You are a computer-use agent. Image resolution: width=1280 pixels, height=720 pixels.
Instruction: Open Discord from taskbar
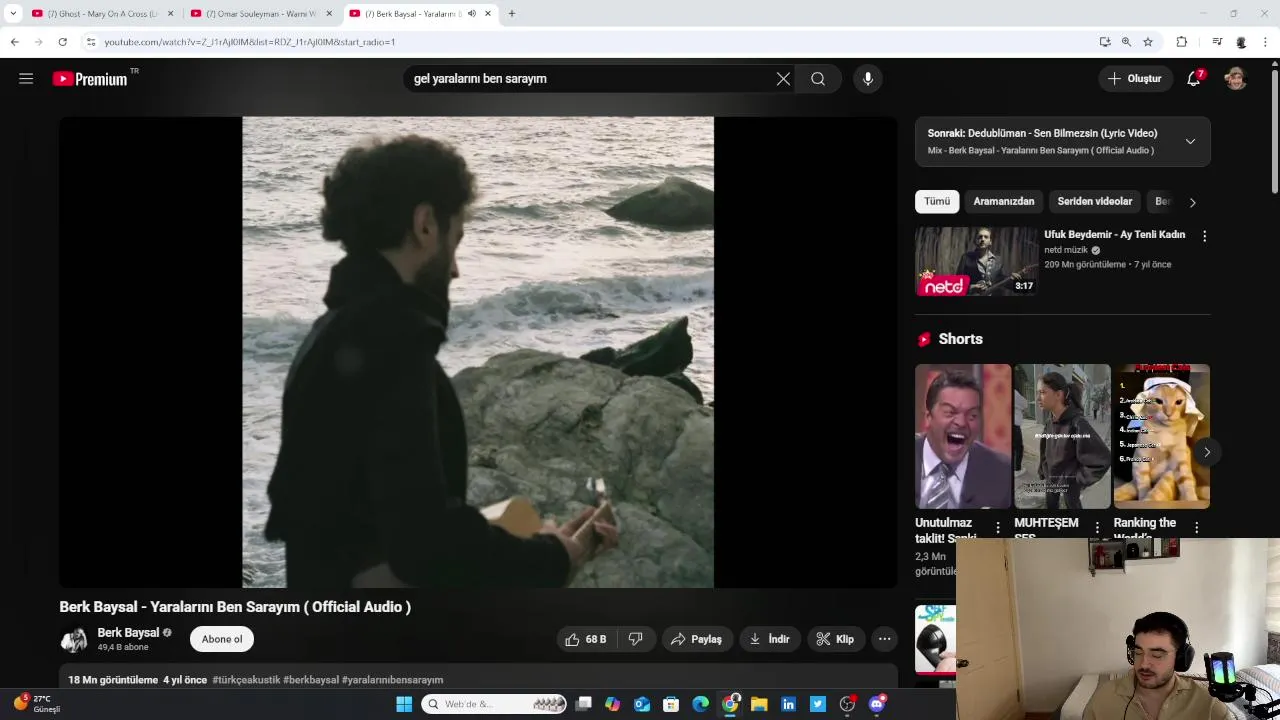click(x=877, y=704)
